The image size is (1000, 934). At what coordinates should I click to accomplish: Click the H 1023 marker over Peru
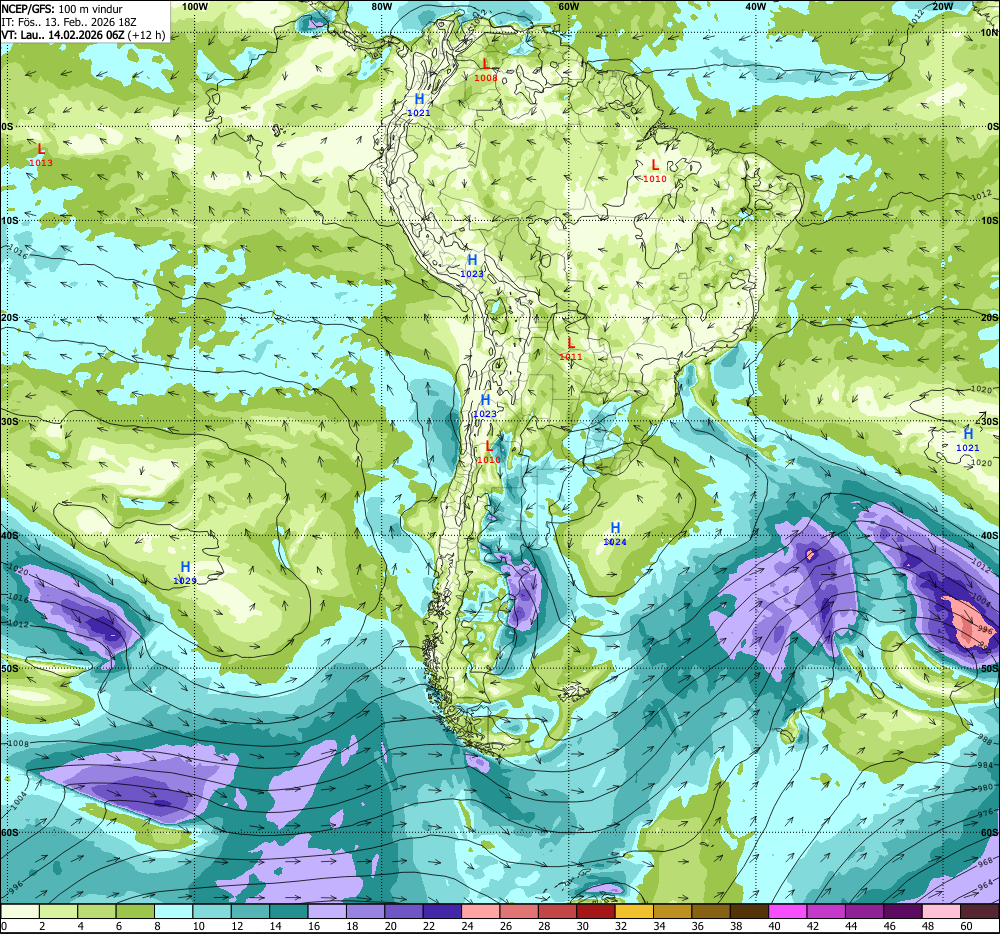(473, 260)
